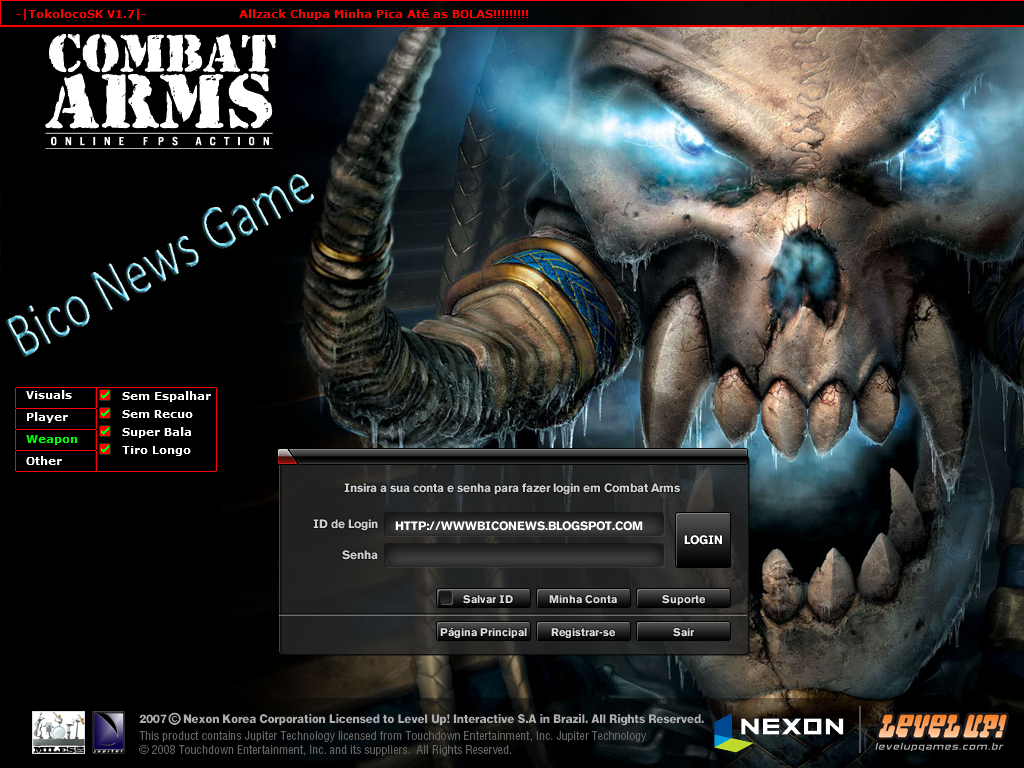1024x768 pixels.
Task: Click the LOGIN button
Action: tap(703, 540)
